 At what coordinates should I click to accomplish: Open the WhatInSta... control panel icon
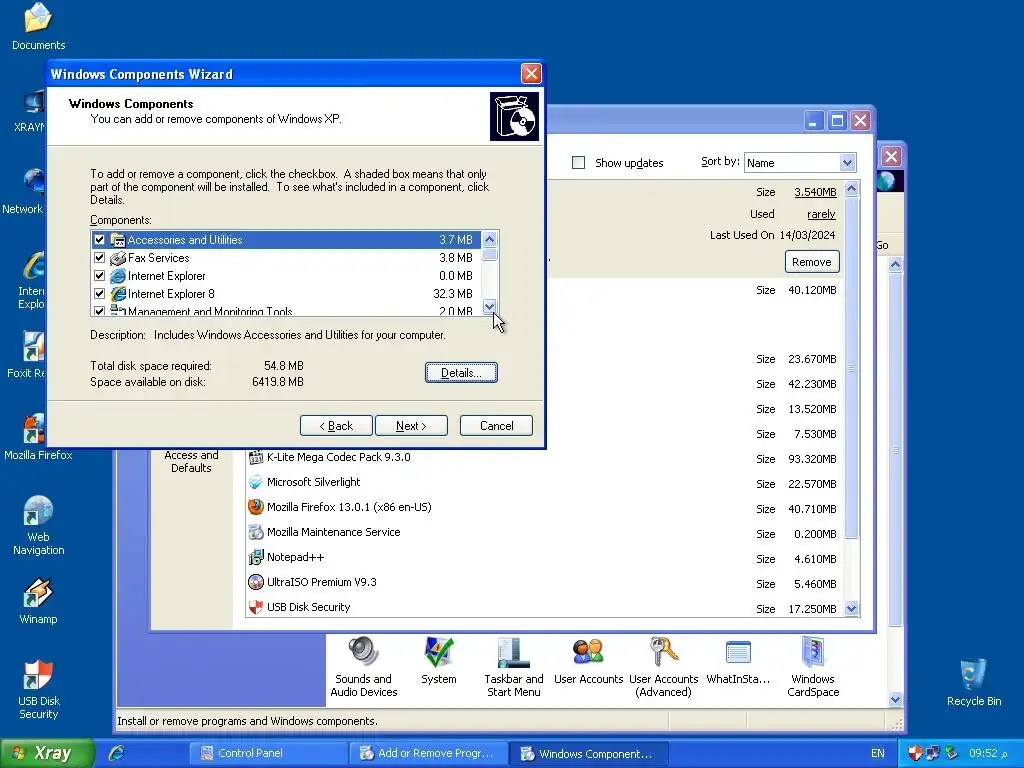(738, 660)
